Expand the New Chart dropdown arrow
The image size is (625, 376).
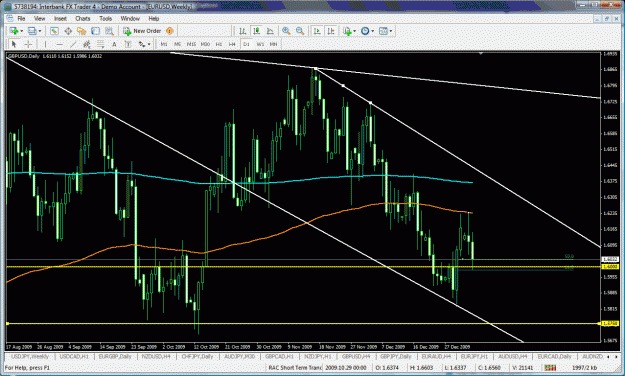(x=22, y=31)
